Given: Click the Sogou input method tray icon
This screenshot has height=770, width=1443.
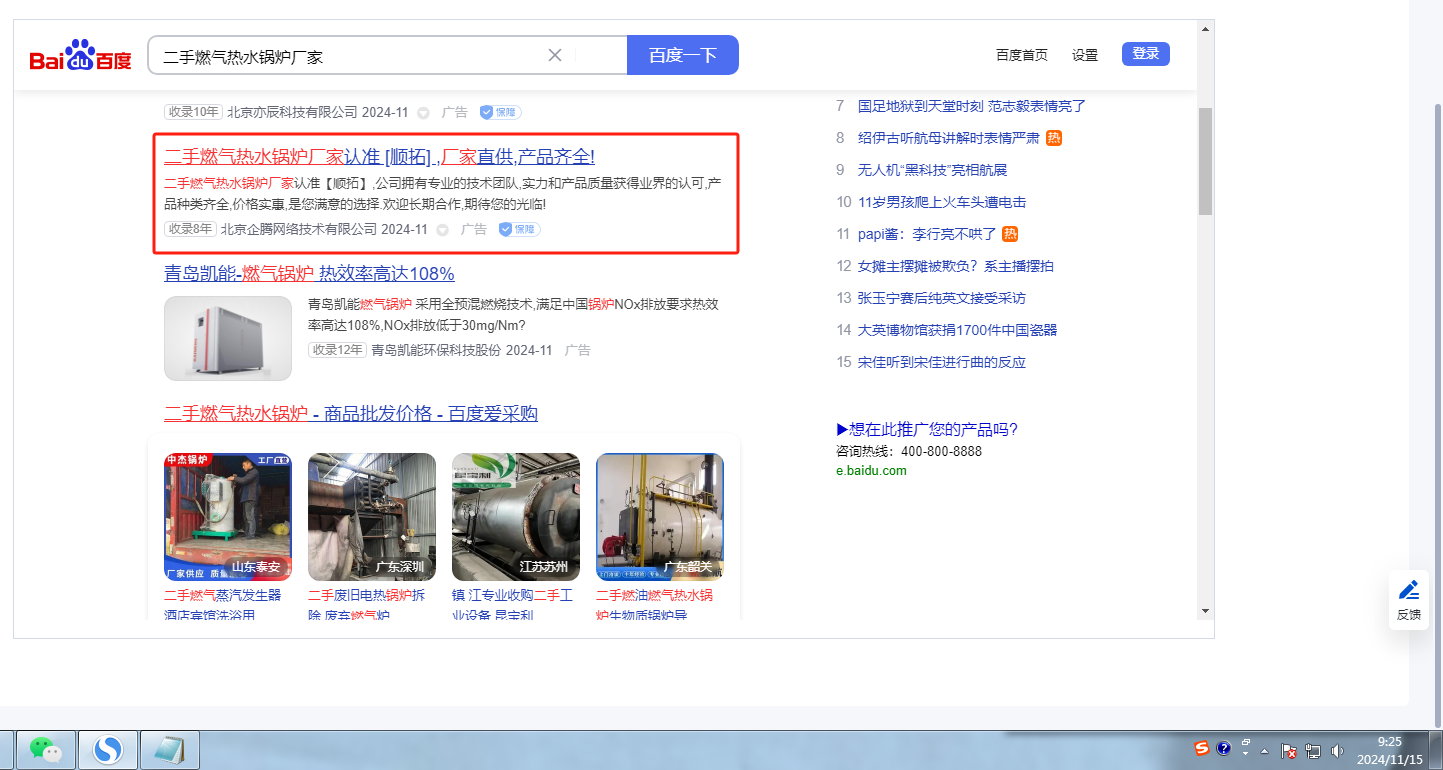Looking at the screenshot, I should pyautogui.click(x=1202, y=748).
